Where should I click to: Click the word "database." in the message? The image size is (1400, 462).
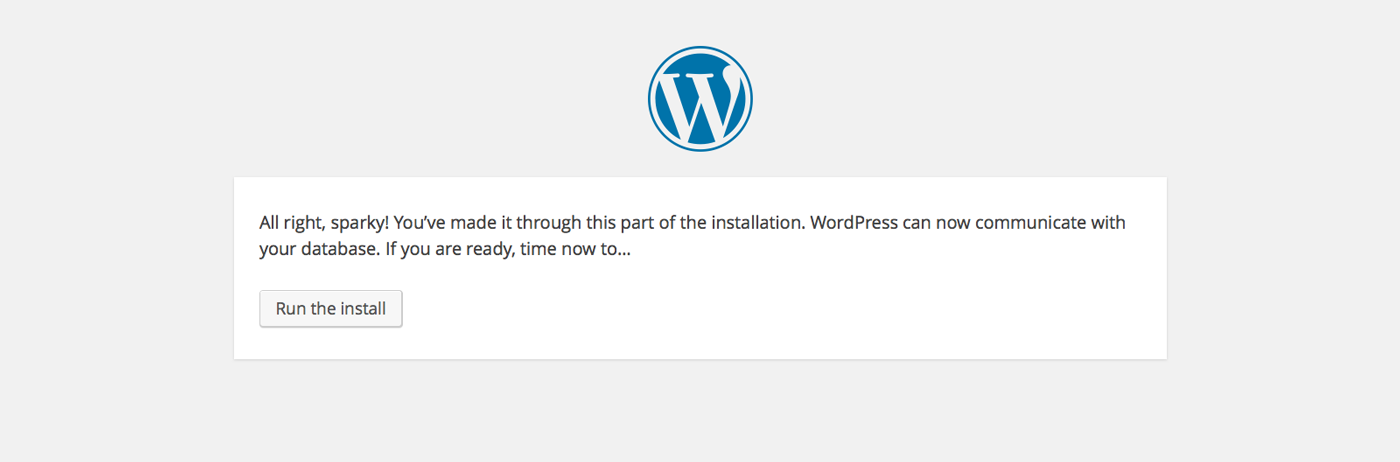[340, 249]
